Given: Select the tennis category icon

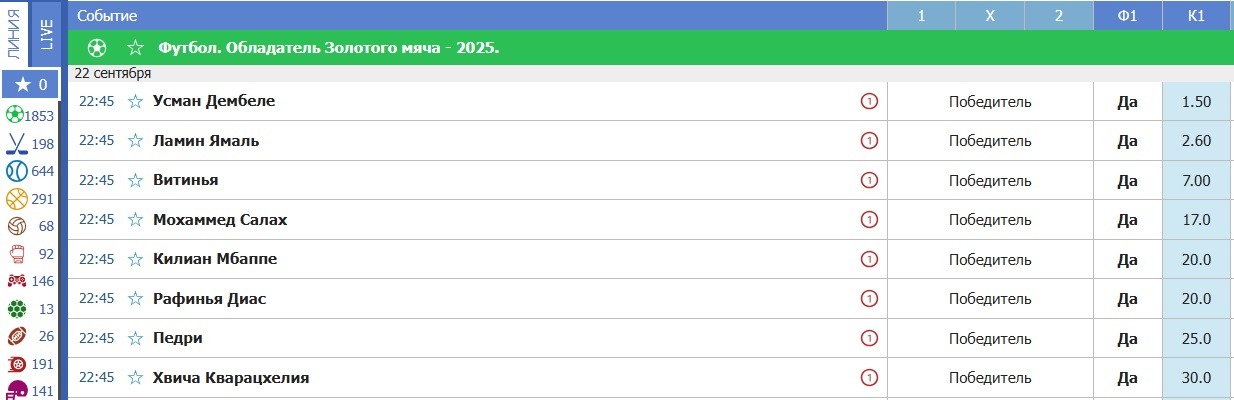Looking at the screenshot, I should coord(15,171).
